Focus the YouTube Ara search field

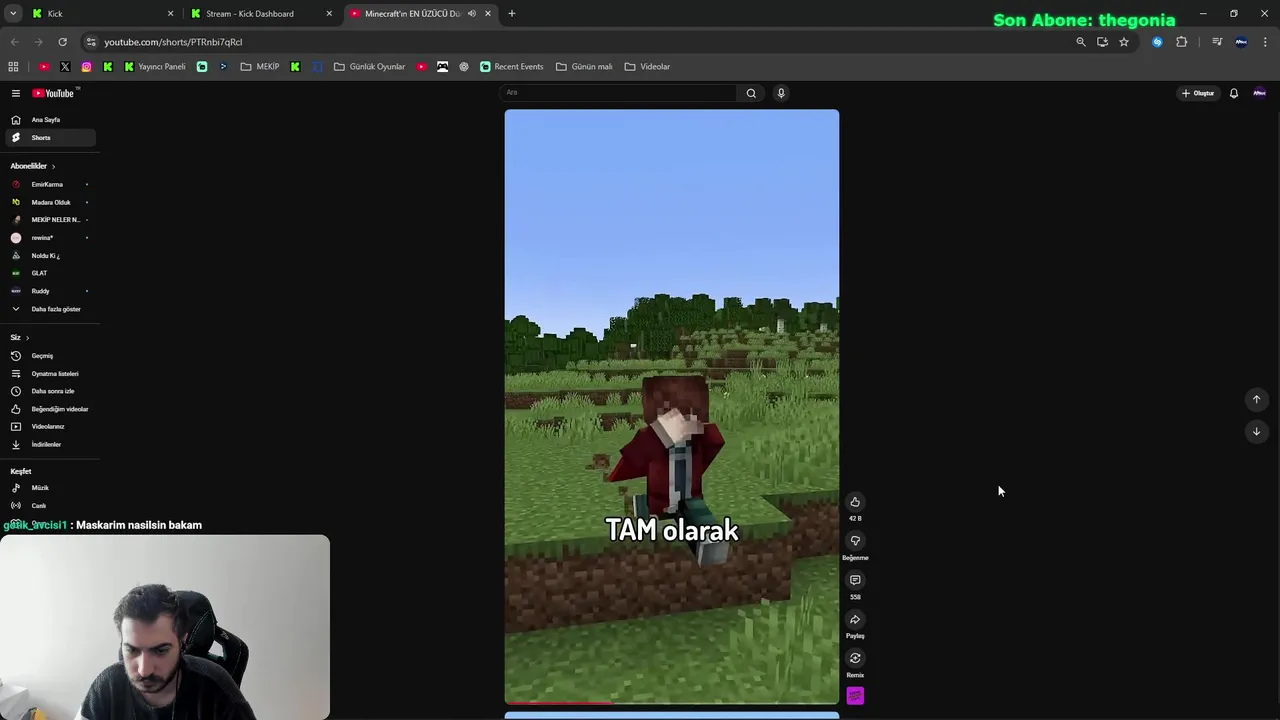pos(618,93)
